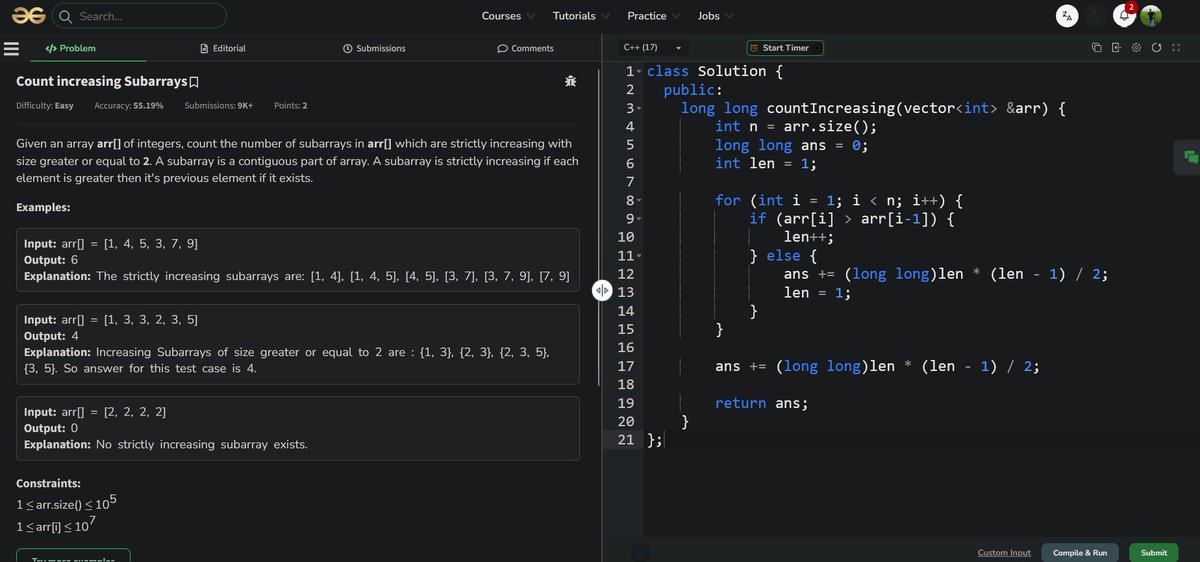1200x562 pixels.
Task: Open the user profile avatar
Action: pos(1151,16)
